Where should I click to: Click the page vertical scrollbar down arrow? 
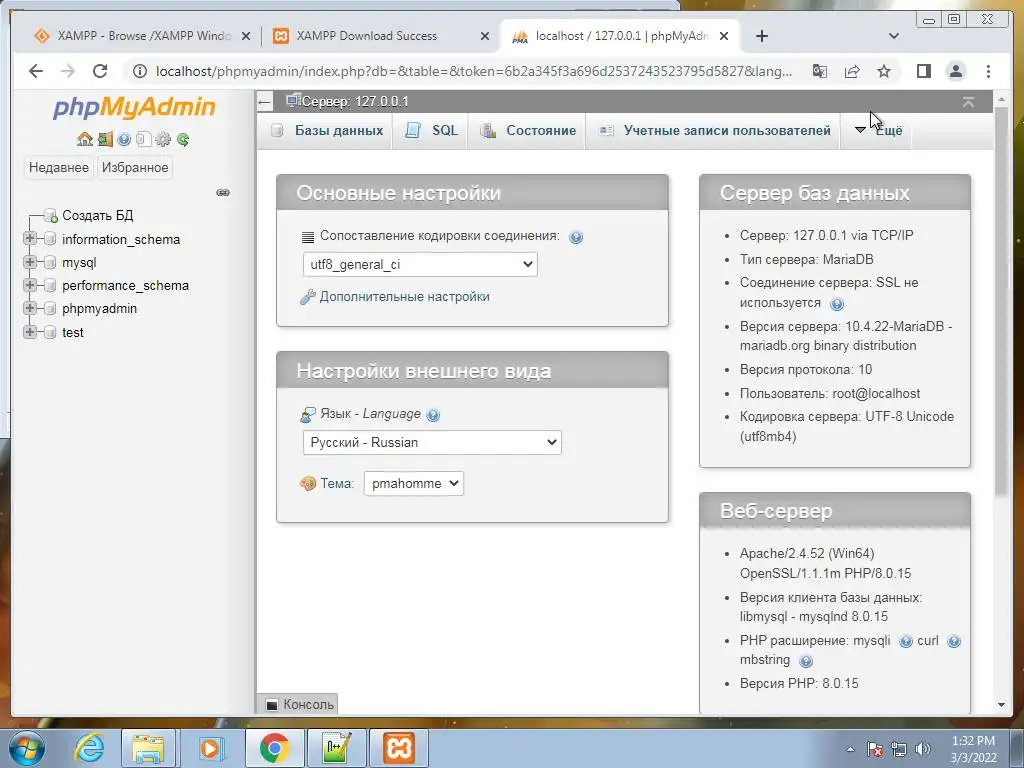coord(1001,705)
